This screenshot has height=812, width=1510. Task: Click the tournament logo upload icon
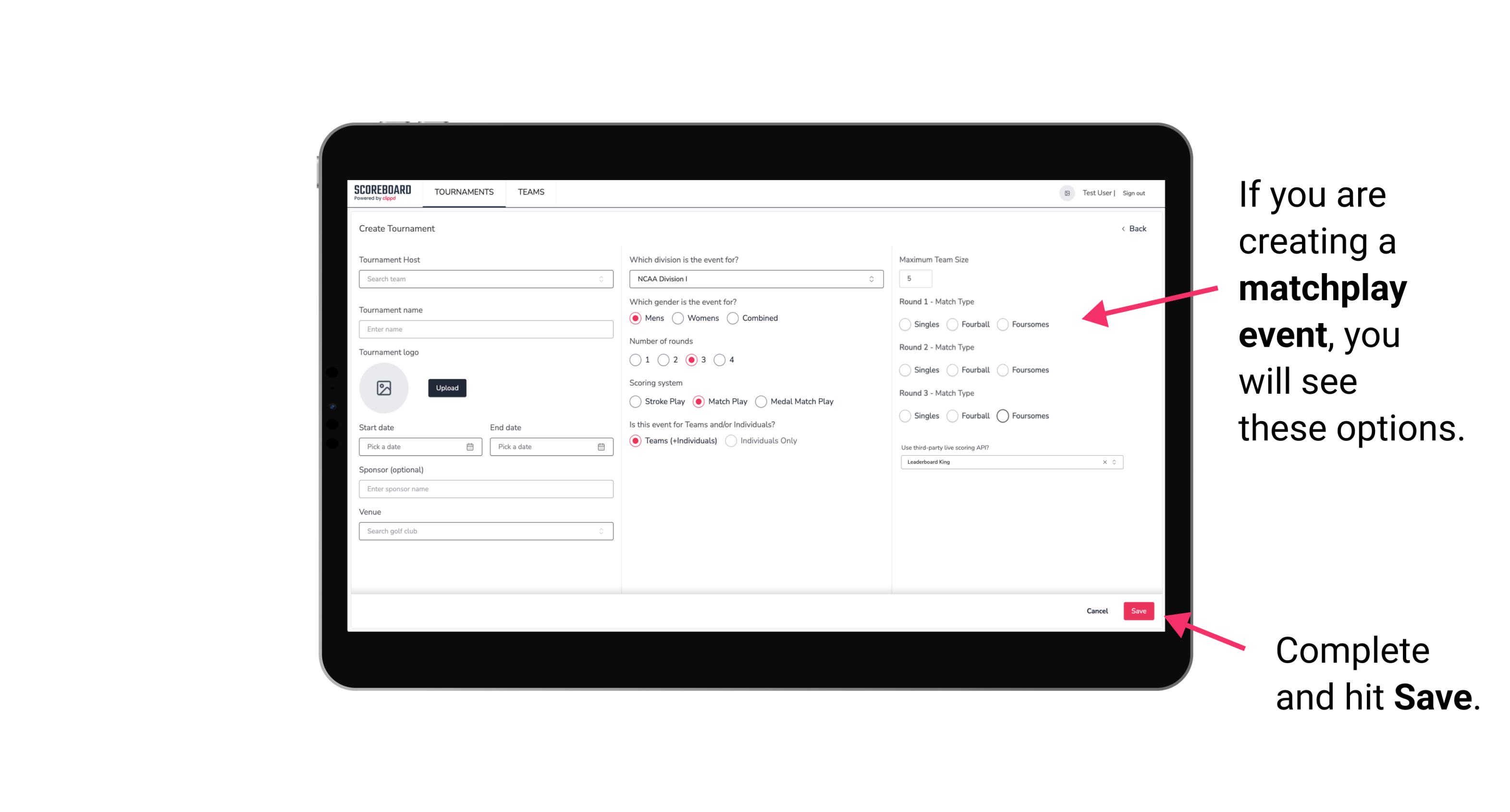[x=384, y=388]
